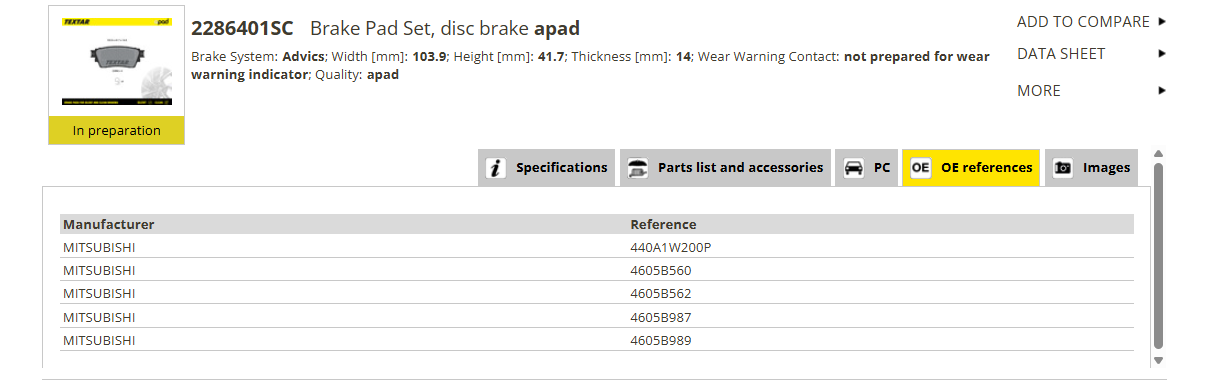Click the vertical scrollbar thumb
Screen dimensions: 1207x383
[1159, 255]
